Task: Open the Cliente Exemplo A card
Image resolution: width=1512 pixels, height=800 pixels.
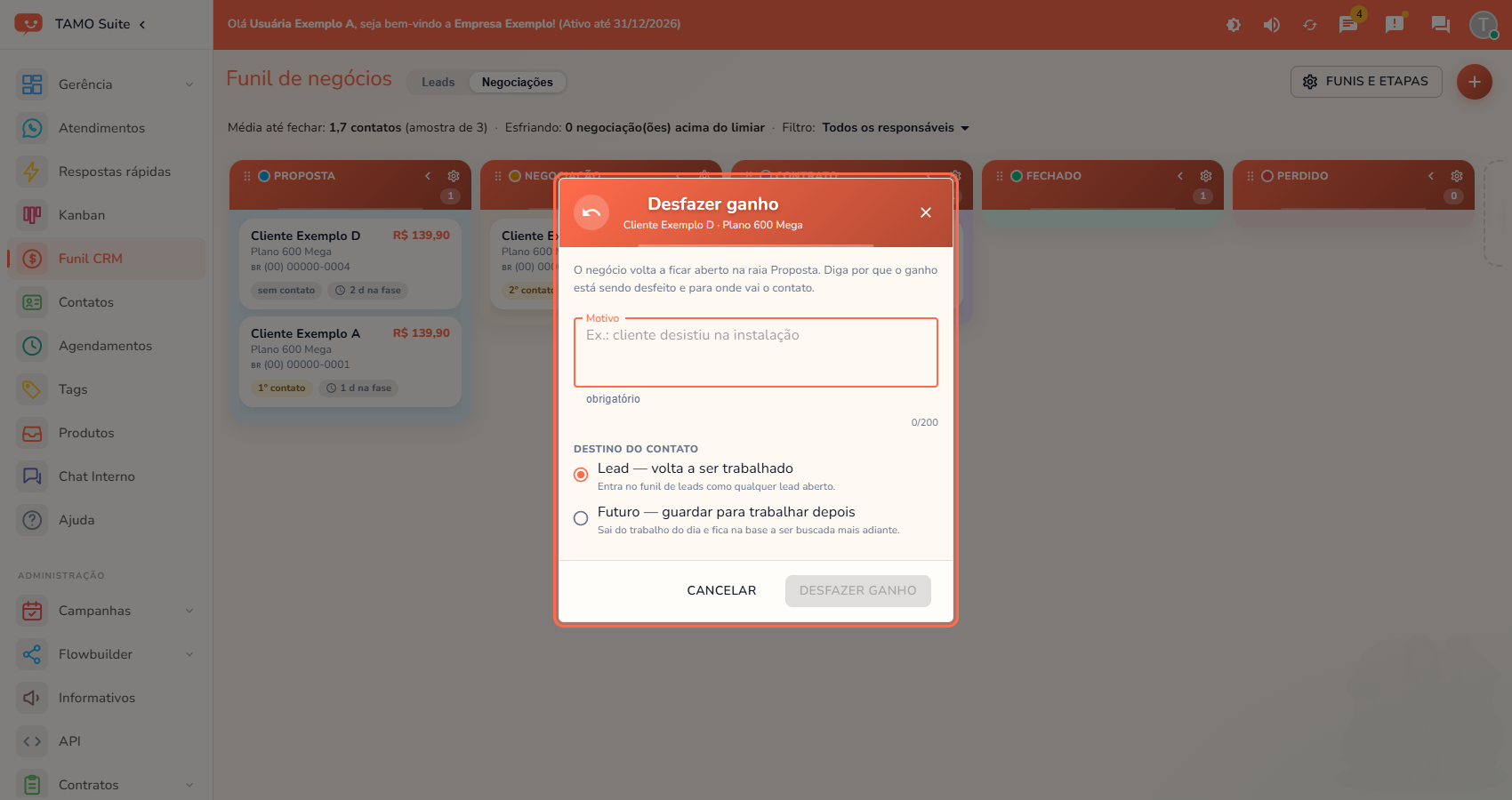Action: point(350,362)
